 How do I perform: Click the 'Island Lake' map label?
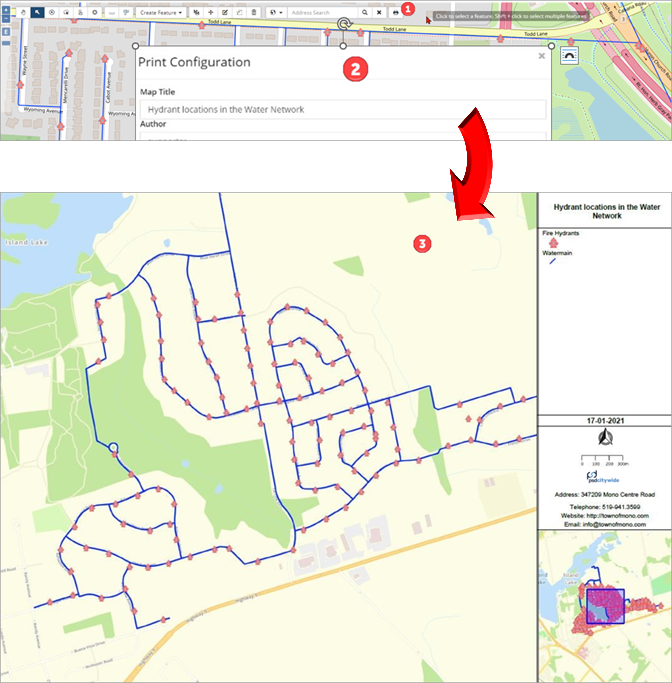[27, 242]
